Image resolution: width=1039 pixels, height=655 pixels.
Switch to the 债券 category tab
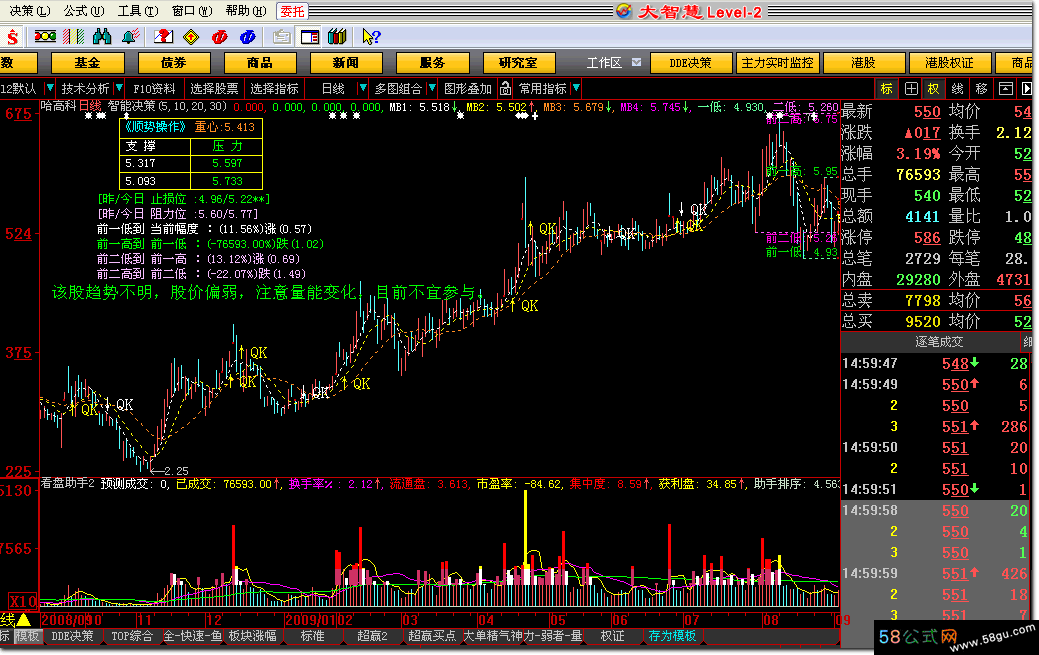coord(174,63)
